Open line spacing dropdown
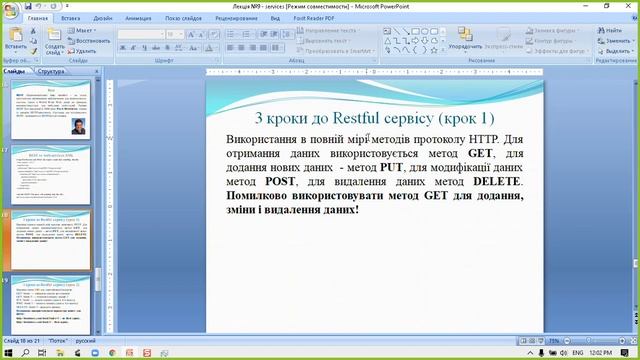Viewport: 640px width, 360px height. pos(287,35)
